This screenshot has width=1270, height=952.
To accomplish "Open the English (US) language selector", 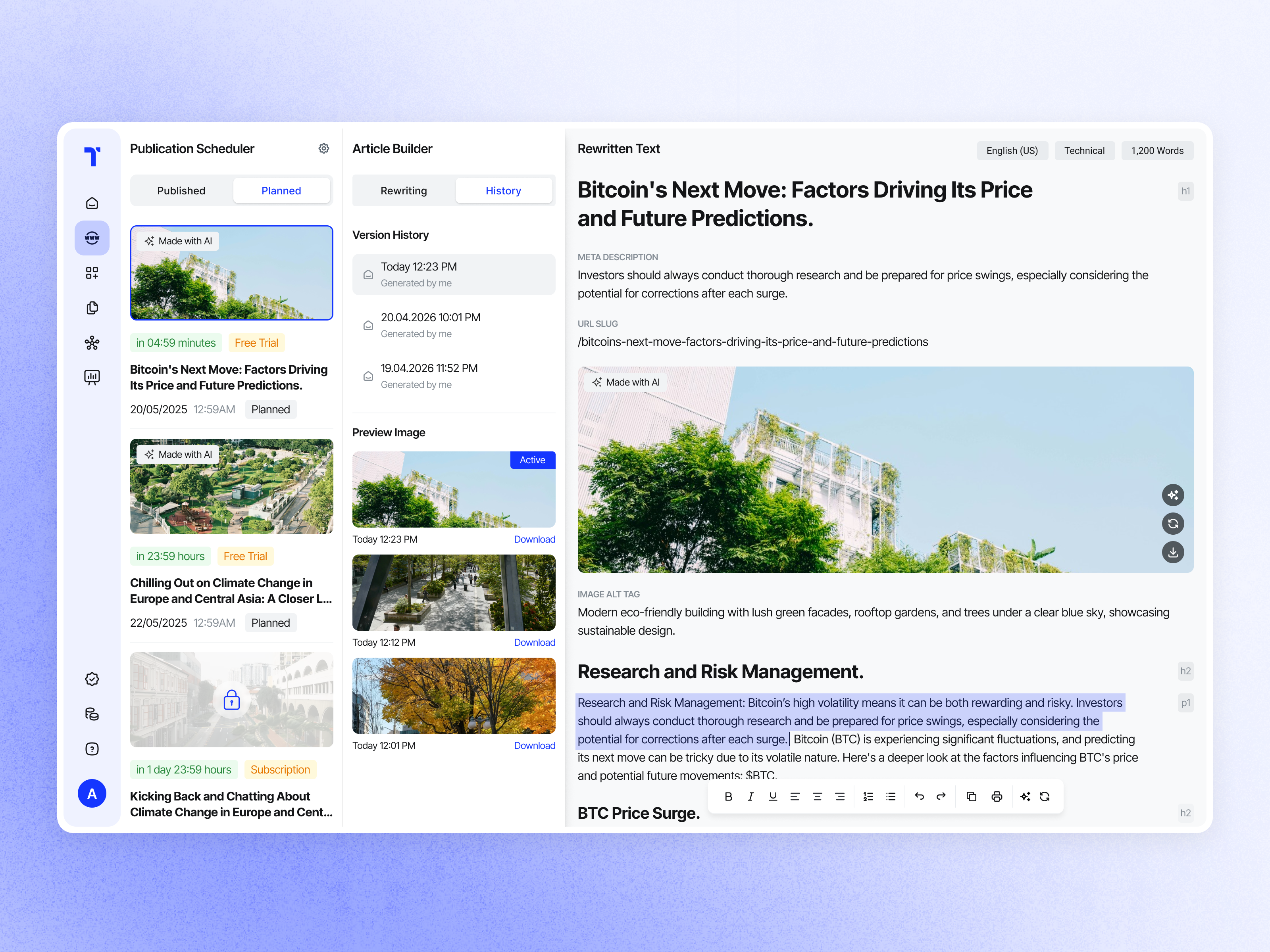I will (1012, 150).
